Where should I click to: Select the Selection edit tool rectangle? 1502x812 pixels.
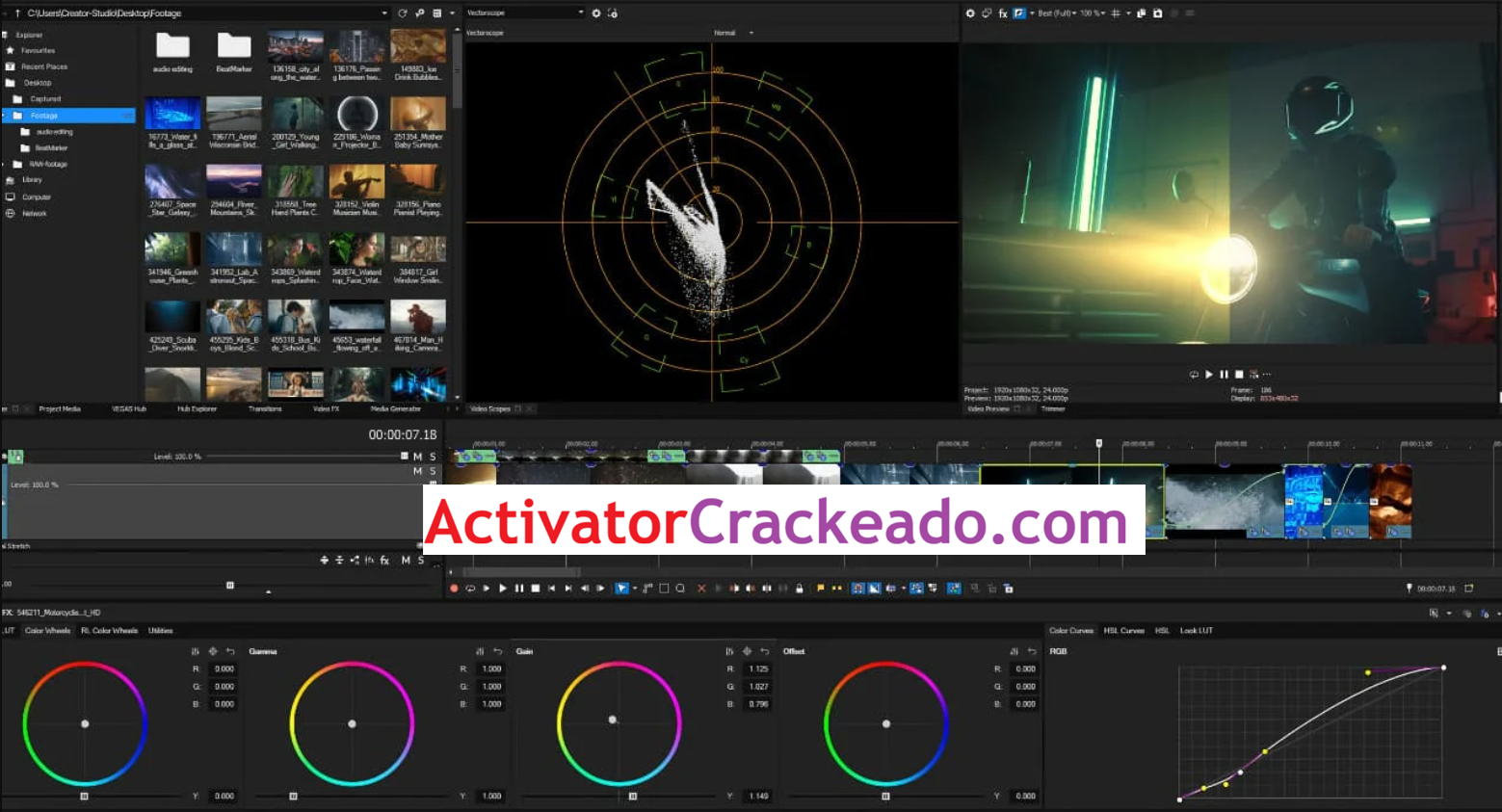[664, 589]
